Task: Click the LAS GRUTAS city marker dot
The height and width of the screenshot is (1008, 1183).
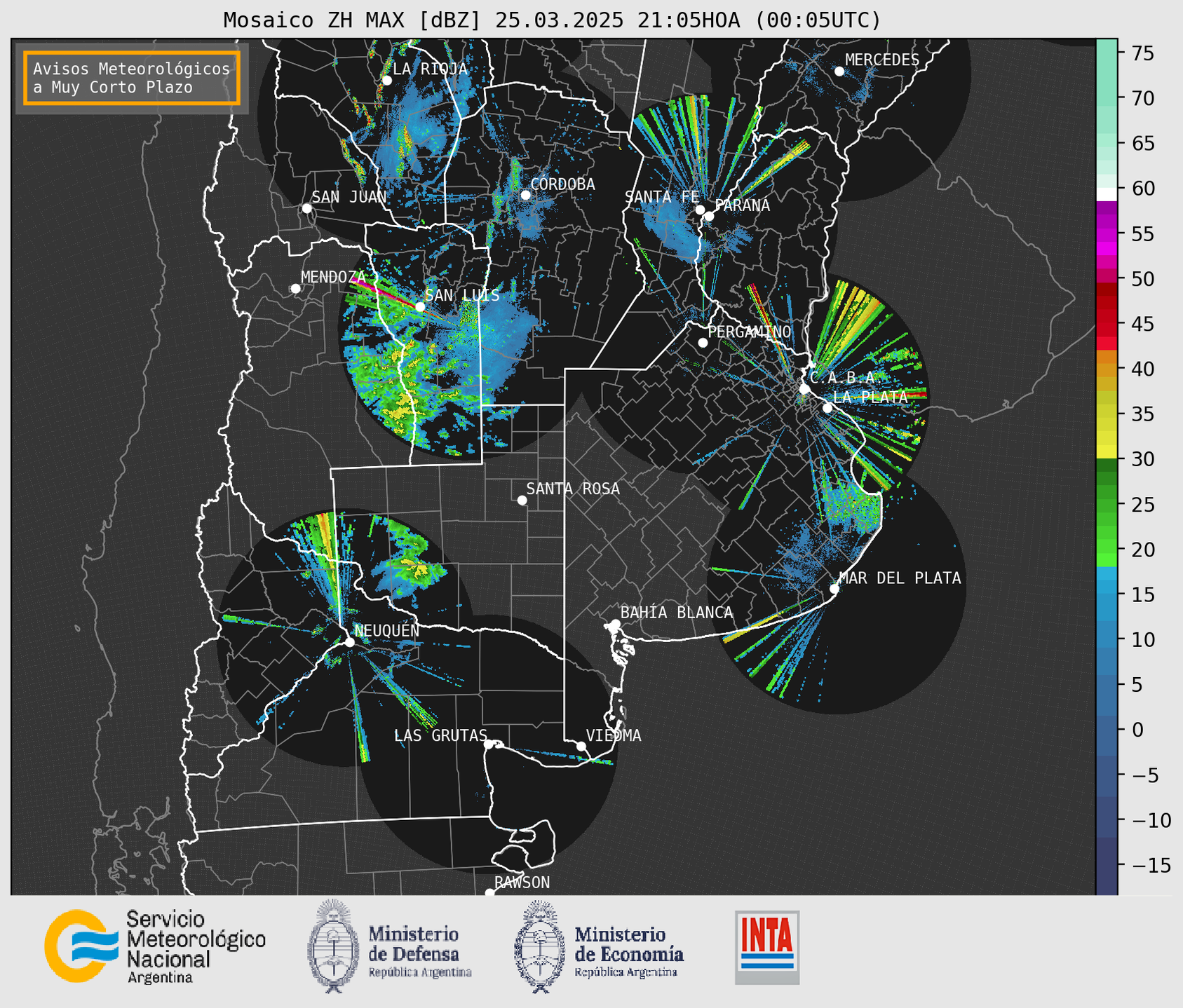Action: point(489,744)
